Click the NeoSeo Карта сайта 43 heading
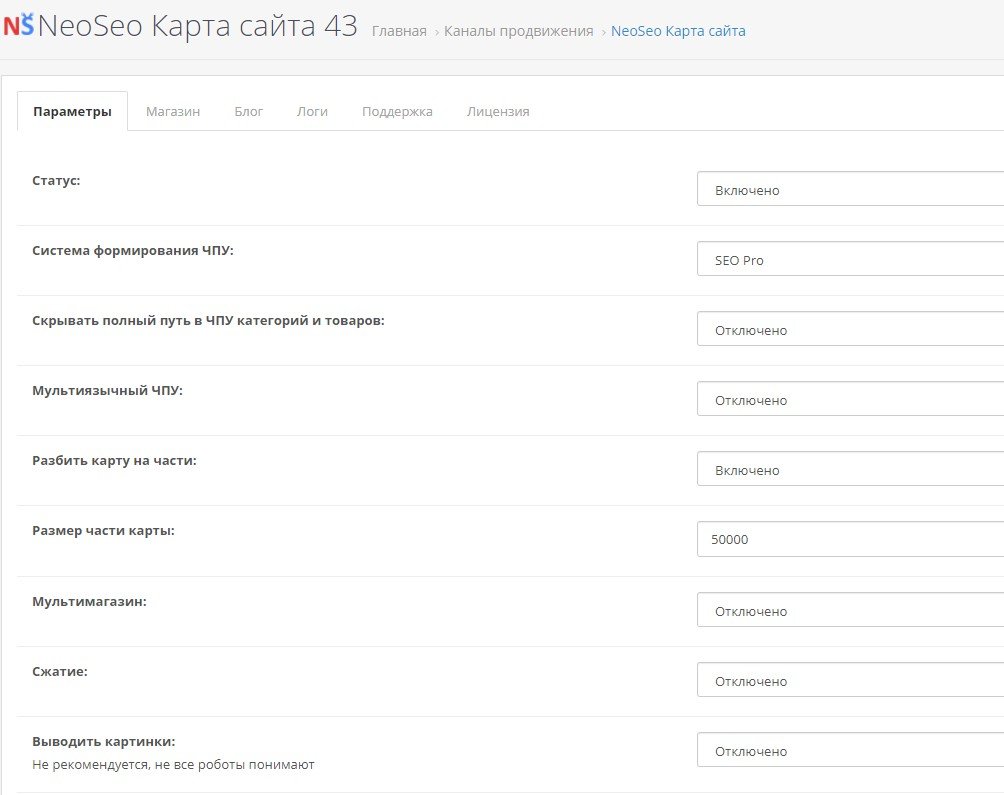 (197, 26)
